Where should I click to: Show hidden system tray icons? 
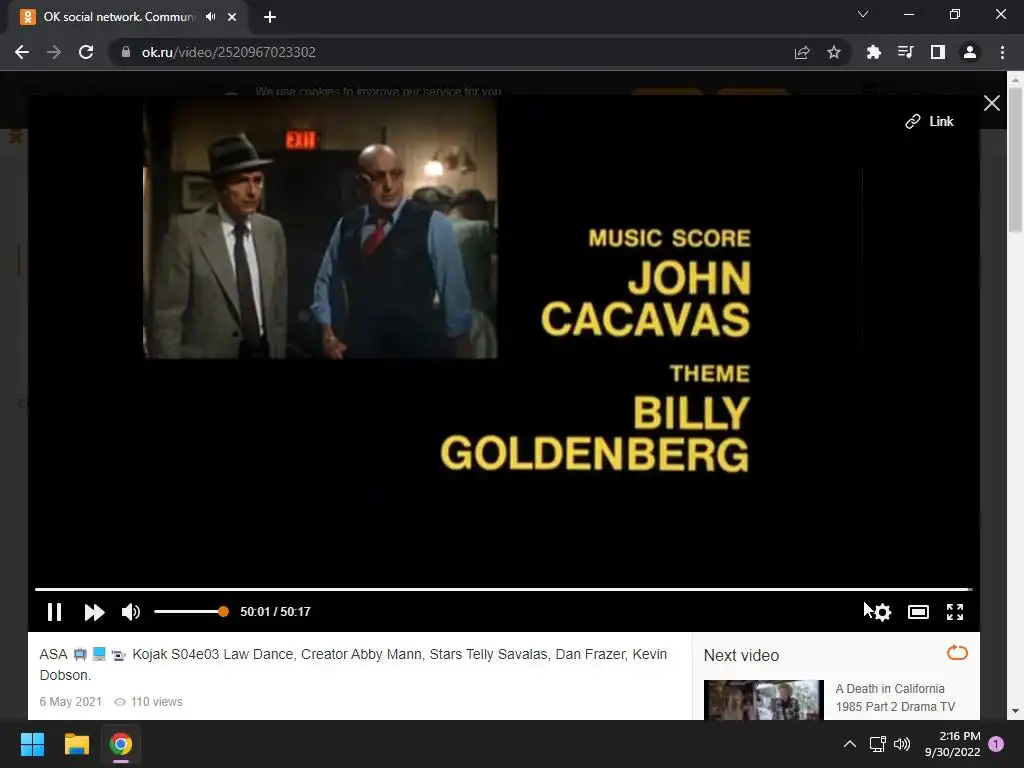[x=850, y=744]
